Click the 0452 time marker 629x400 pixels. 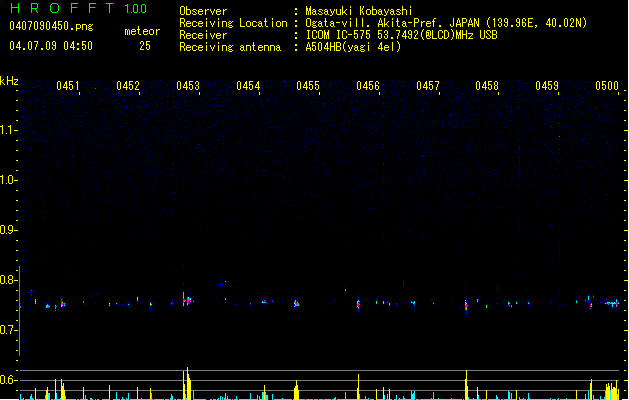click(128, 86)
